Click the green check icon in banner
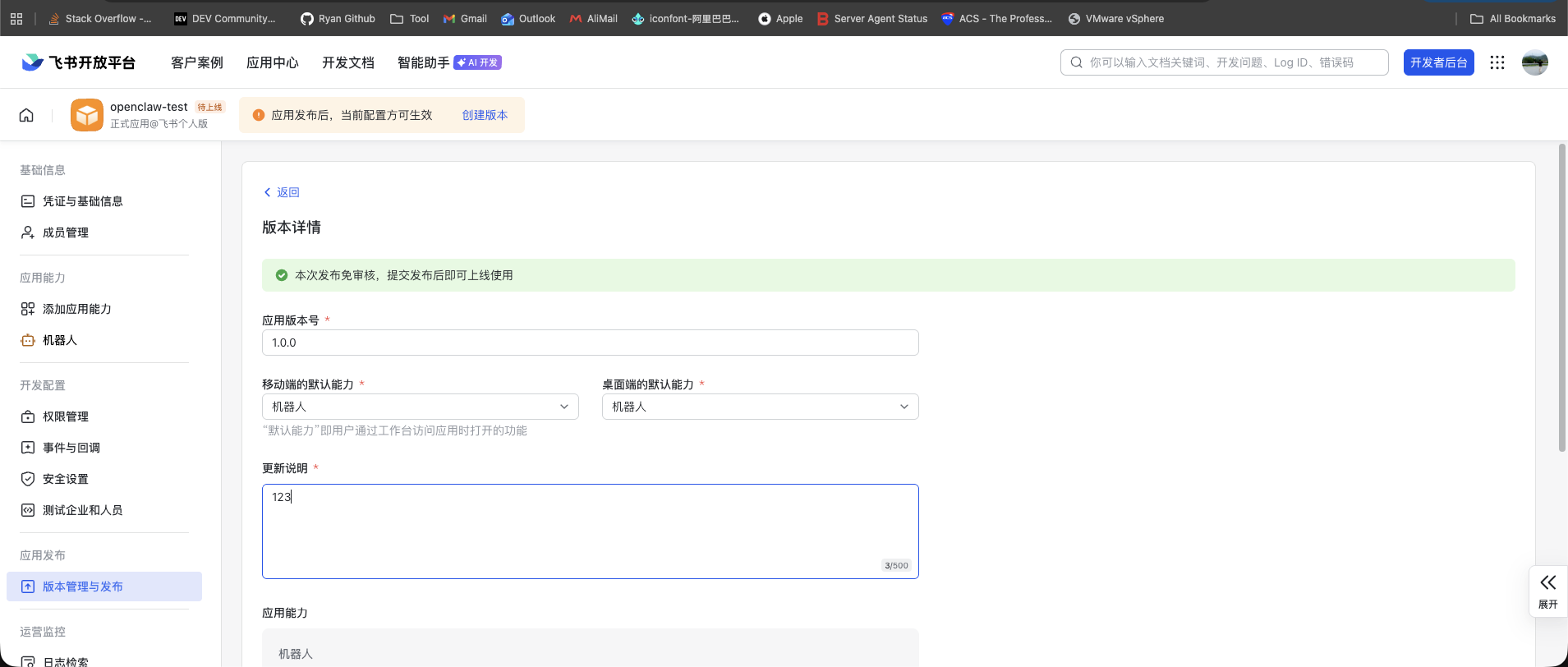The height and width of the screenshot is (667, 1568). click(282, 275)
